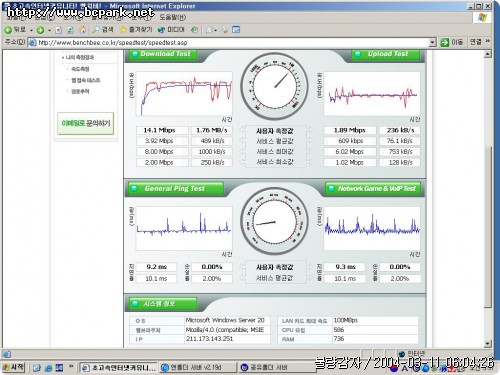Open the 경로추적 sidebar link

(x=80, y=91)
